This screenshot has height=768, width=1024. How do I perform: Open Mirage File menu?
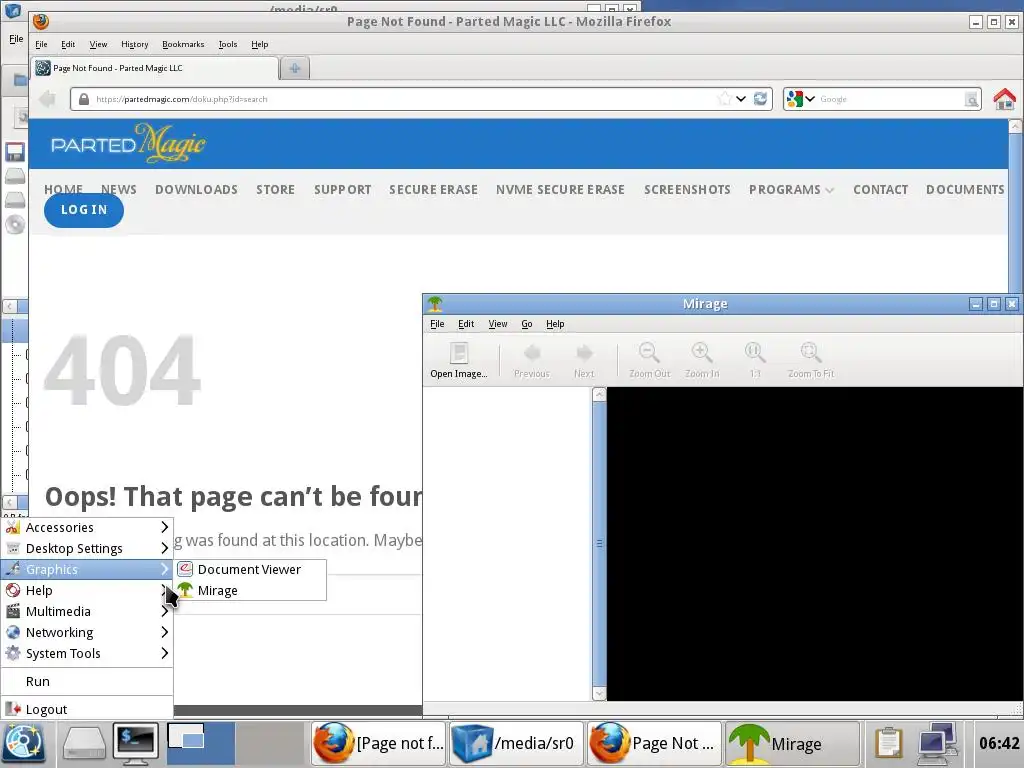(437, 324)
